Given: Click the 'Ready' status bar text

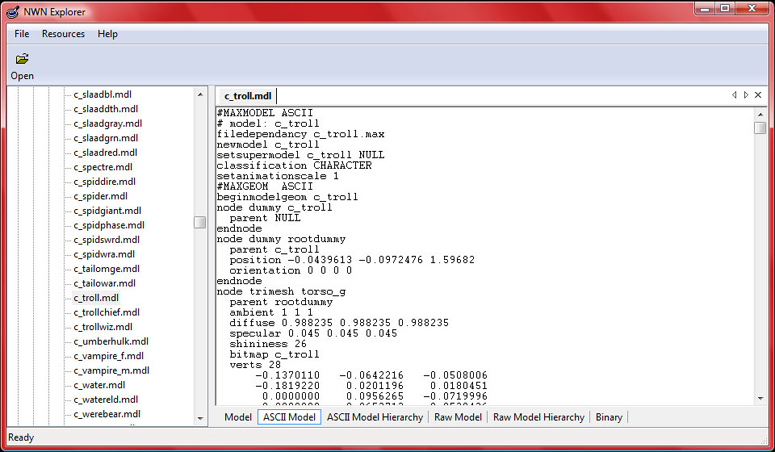Looking at the screenshot, I should click(21, 438).
